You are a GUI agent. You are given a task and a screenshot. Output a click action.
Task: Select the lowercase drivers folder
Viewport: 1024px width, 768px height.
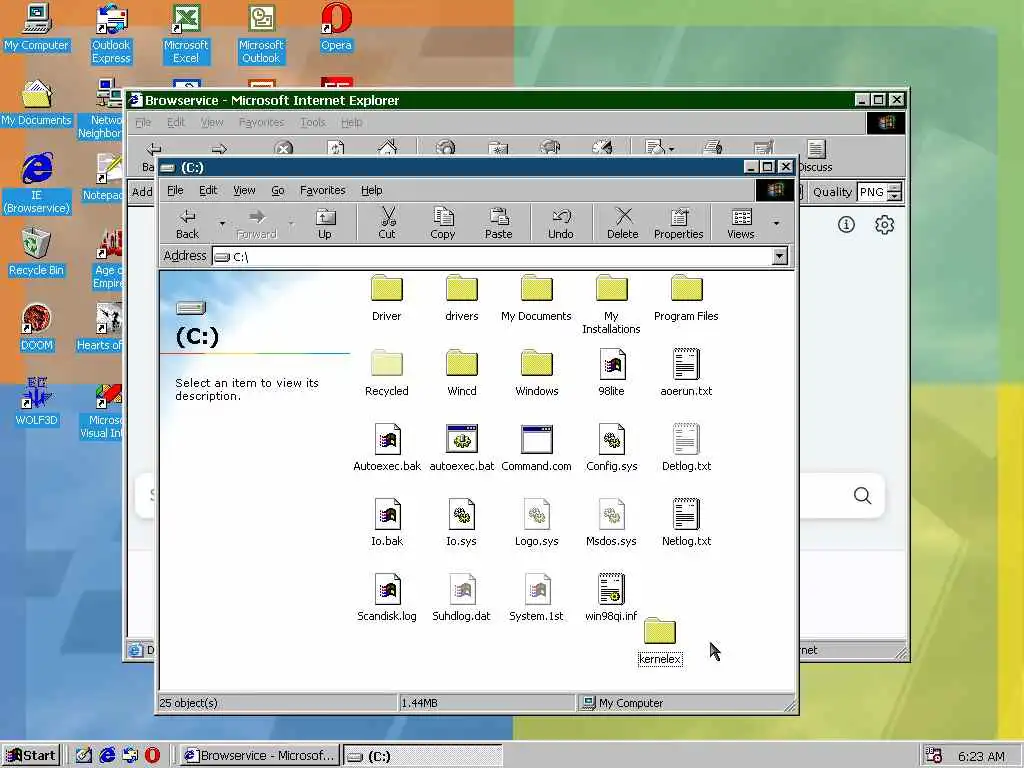tap(462, 298)
